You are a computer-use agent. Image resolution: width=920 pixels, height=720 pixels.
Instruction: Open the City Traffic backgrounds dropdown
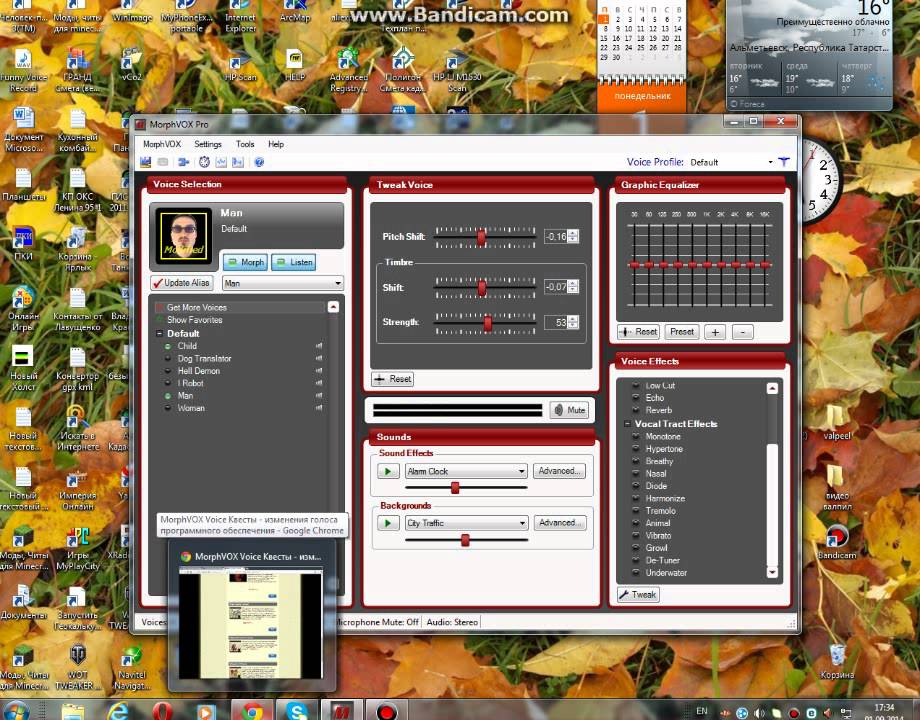click(521, 523)
